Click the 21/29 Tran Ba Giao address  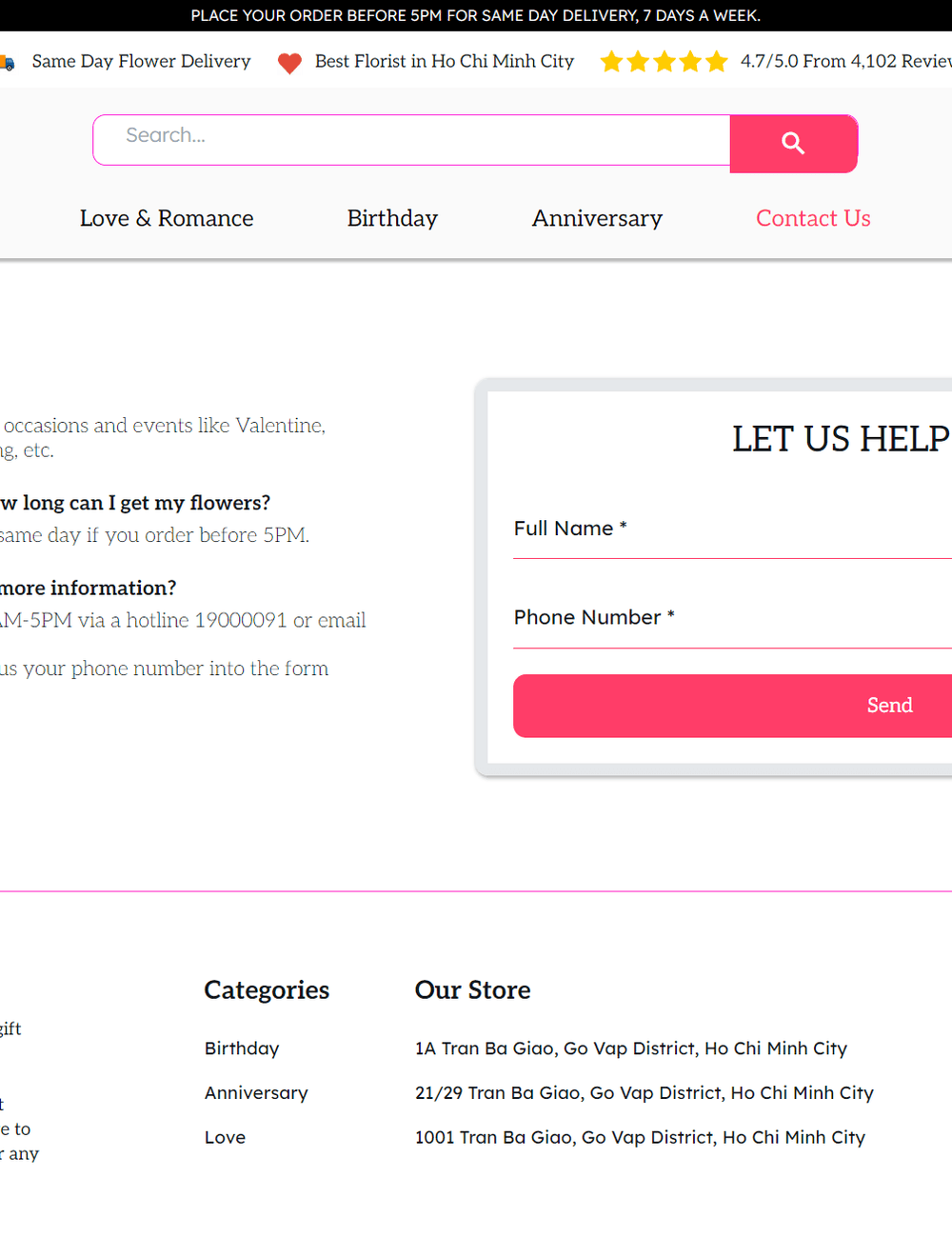[x=644, y=1093]
